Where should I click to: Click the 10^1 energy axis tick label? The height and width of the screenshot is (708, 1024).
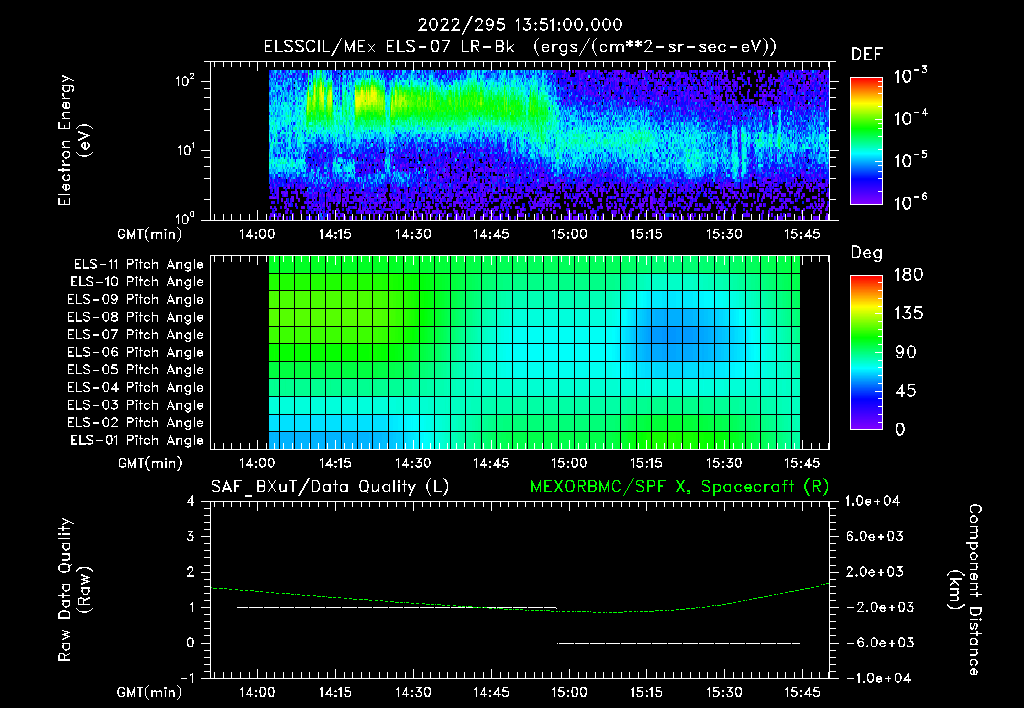pyautogui.click(x=185, y=150)
